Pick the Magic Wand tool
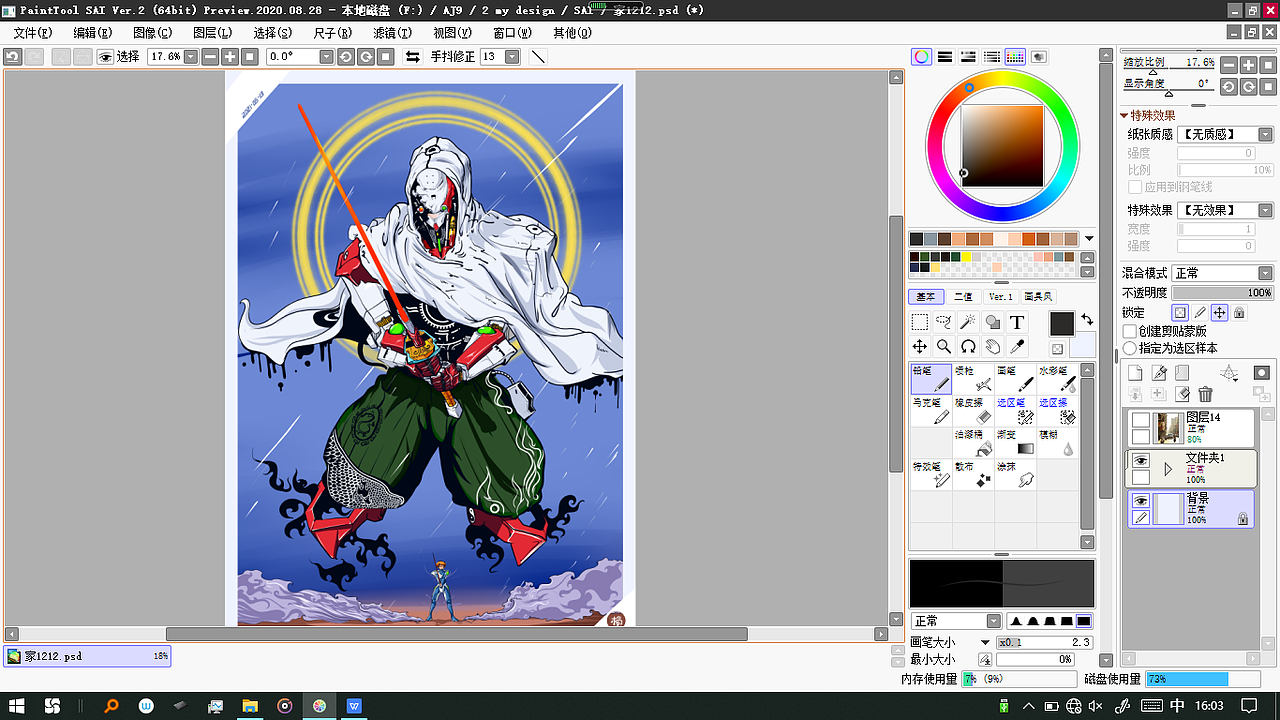Screen dimensions: 1280x720 click(x=968, y=322)
